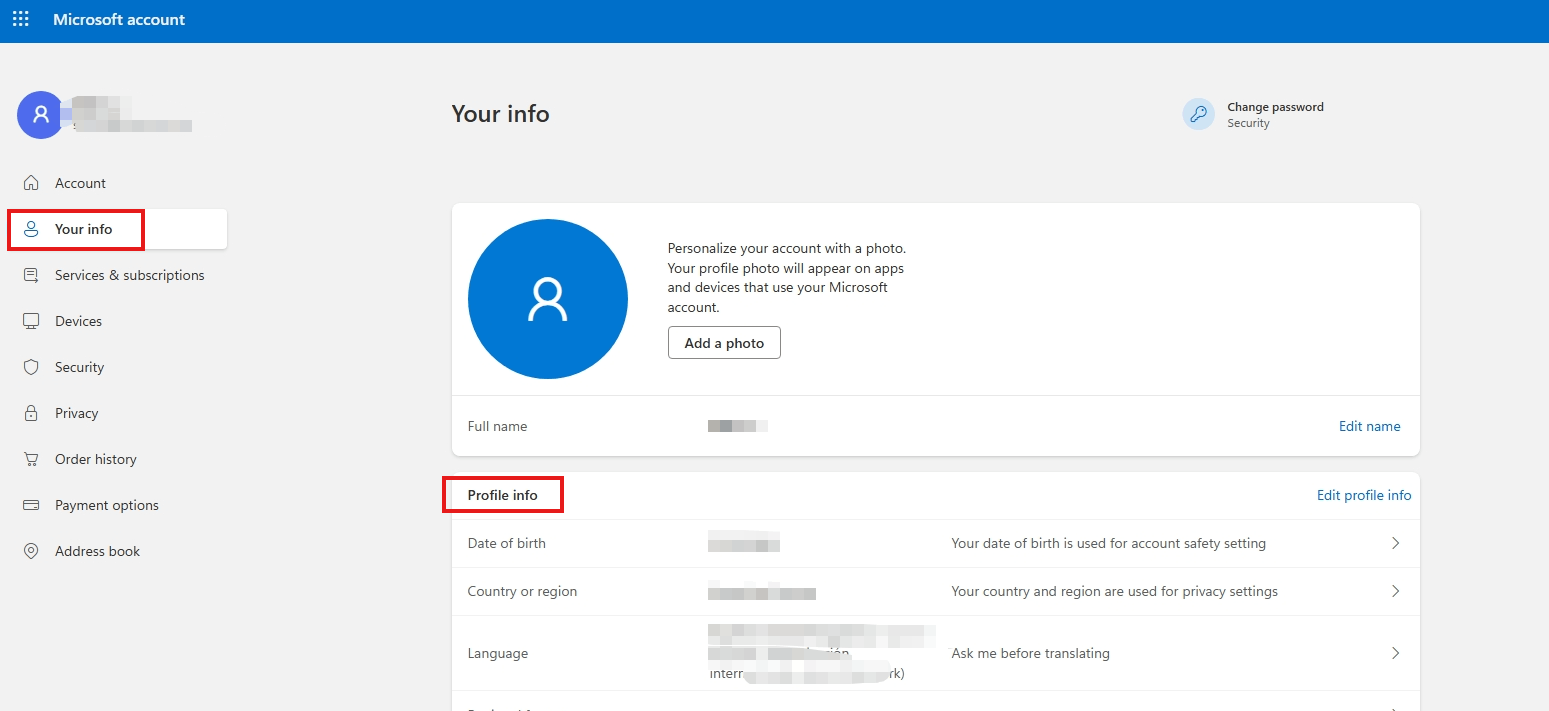Click the Country or region label
This screenshot has height=711, width=1549.
(x=522, y=591)
